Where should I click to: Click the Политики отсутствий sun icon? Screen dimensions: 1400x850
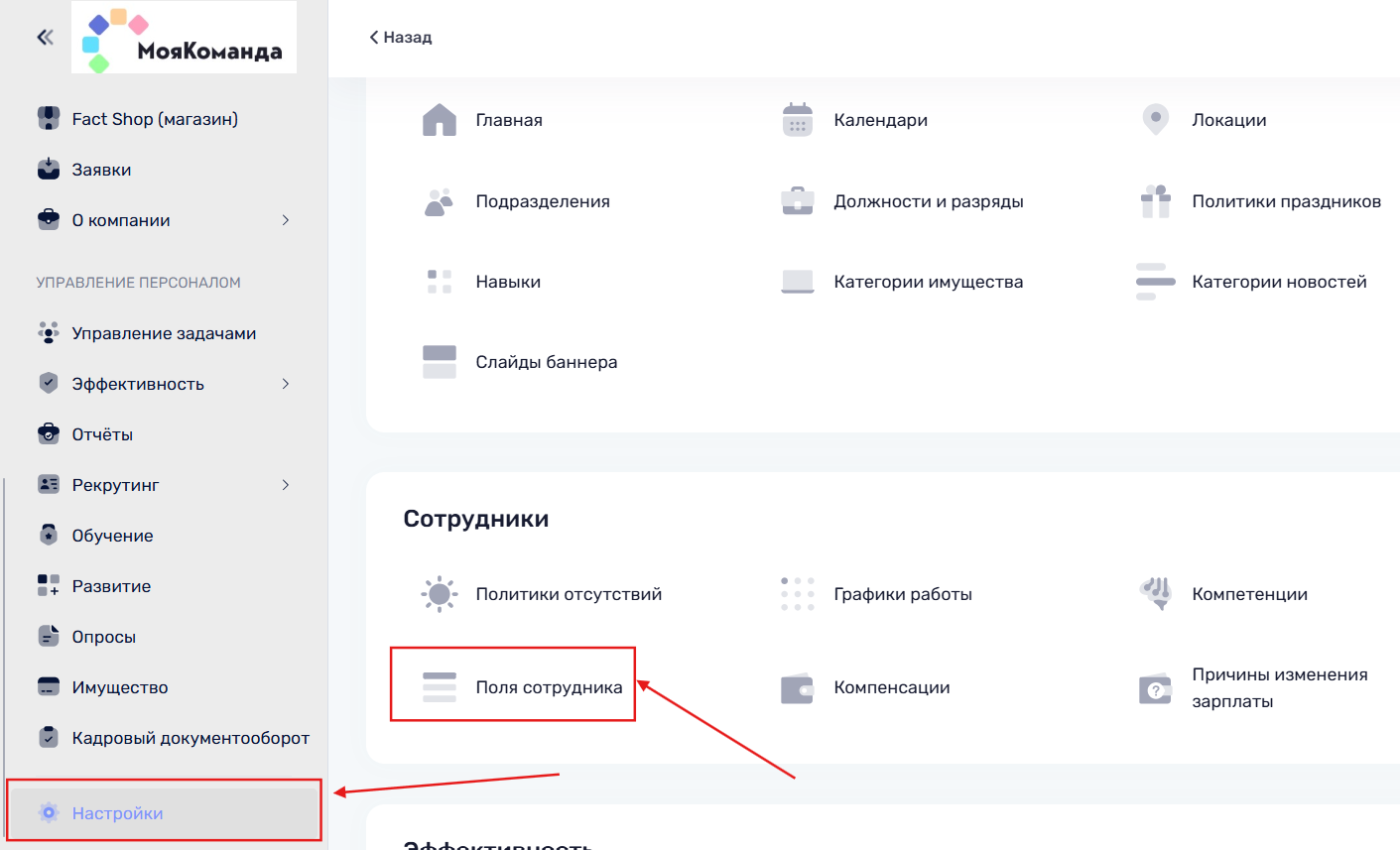[x=439, y=594]
